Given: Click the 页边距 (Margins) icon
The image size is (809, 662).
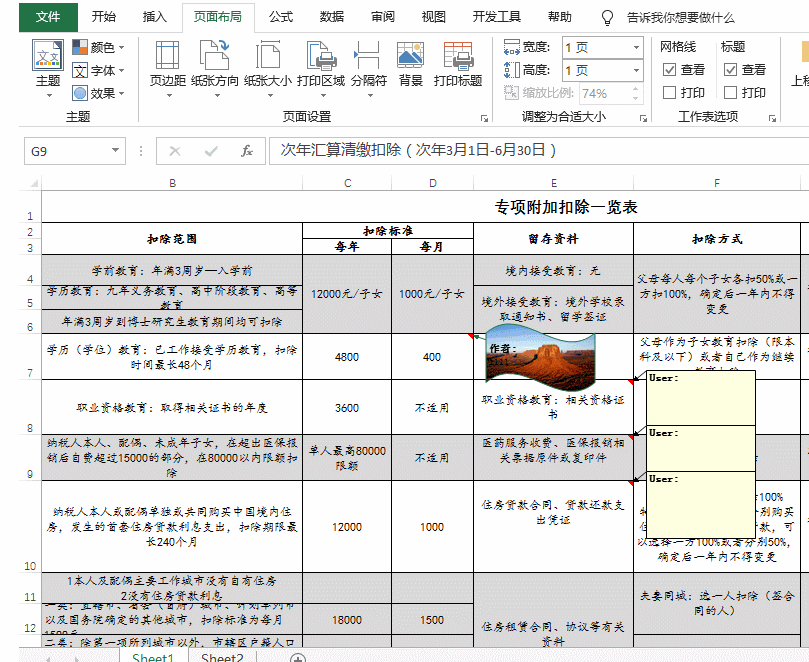Looking at the screenshot, I should click(x=167, y=56).
